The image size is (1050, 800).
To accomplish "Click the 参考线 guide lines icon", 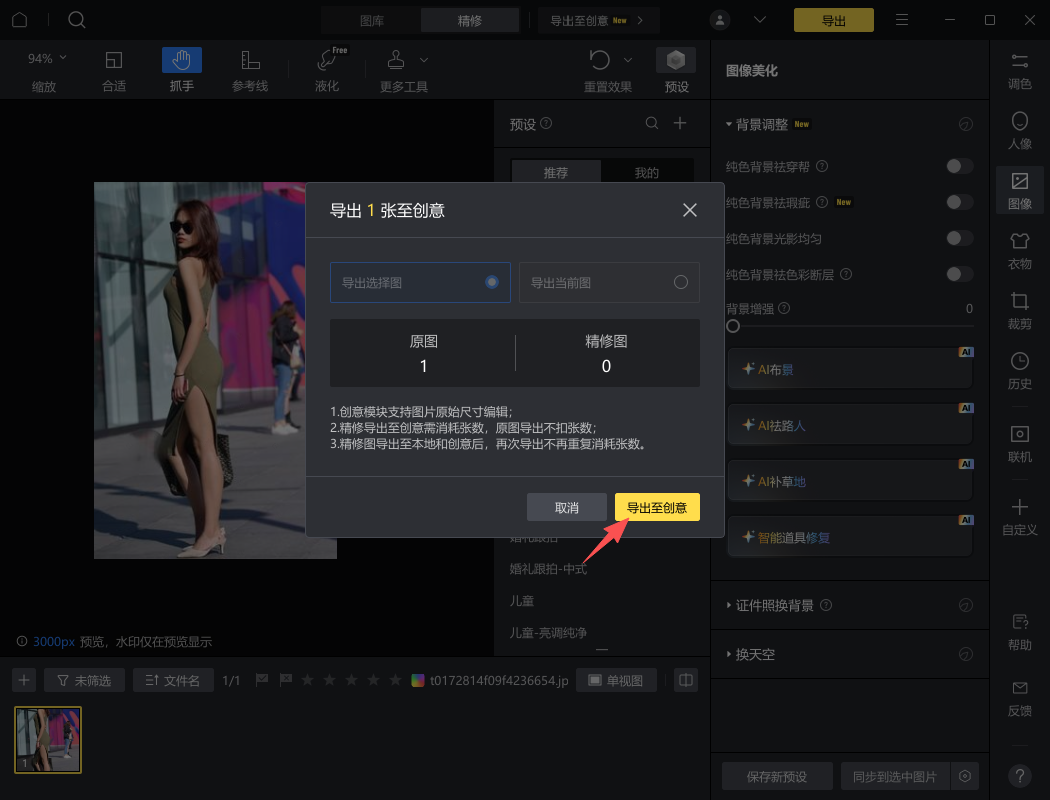I will [250, 61].
